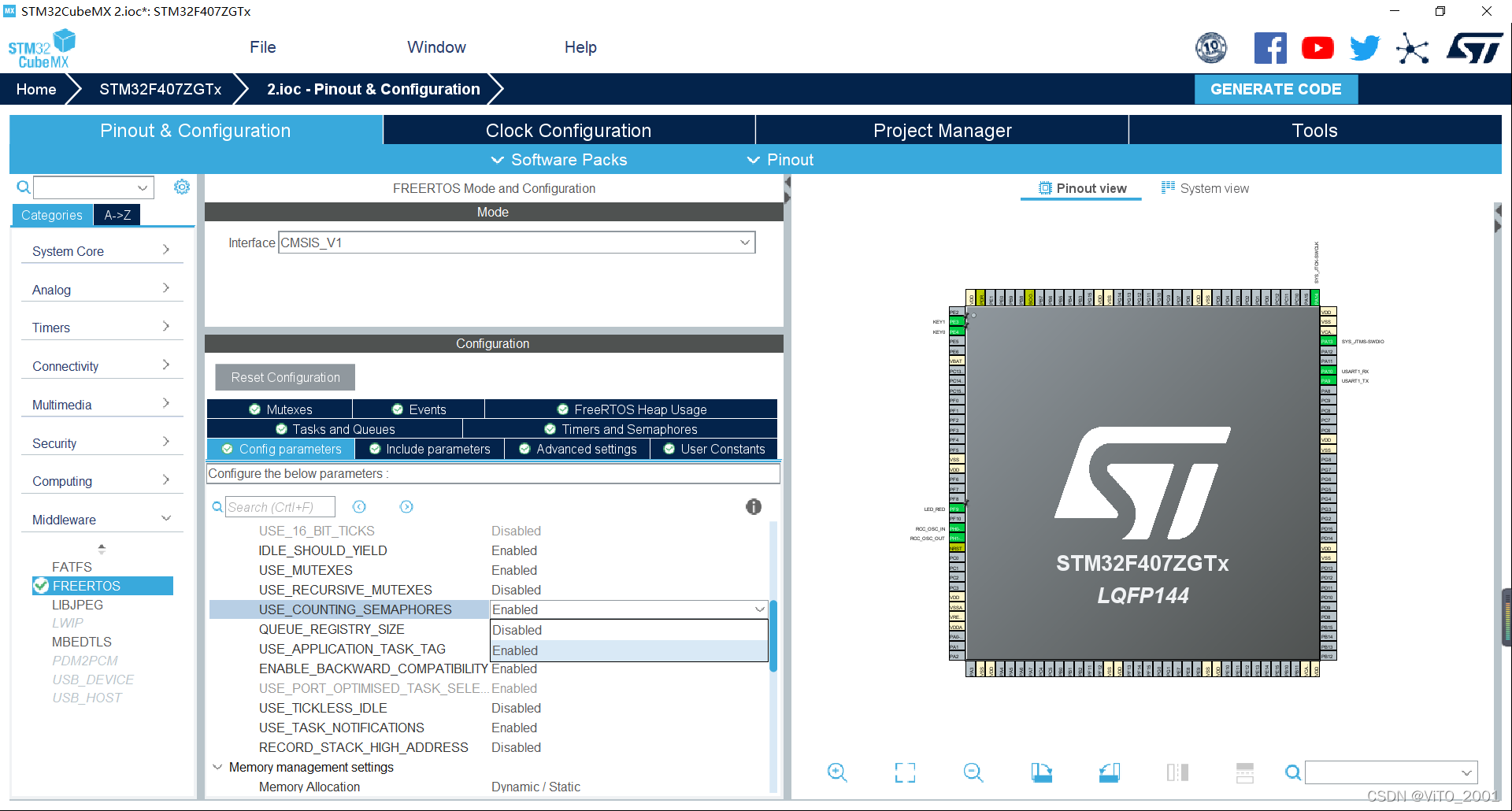
Task: Click the parameter Search (Ctrl+F) field
Action: click(x=280, y=507)
